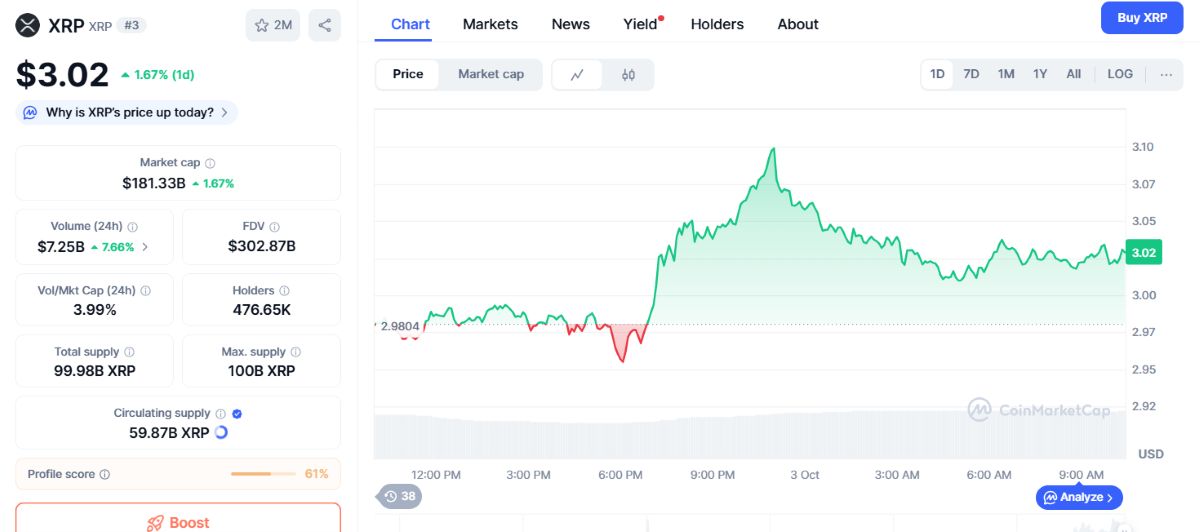Click the 99.98B XRP total supply value
The width and height of the screenshot is (1200, 532).
click(95, 371)
